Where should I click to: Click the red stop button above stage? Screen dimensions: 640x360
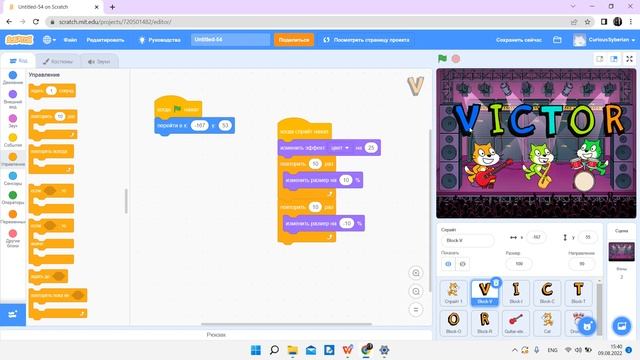pos(456,59)
